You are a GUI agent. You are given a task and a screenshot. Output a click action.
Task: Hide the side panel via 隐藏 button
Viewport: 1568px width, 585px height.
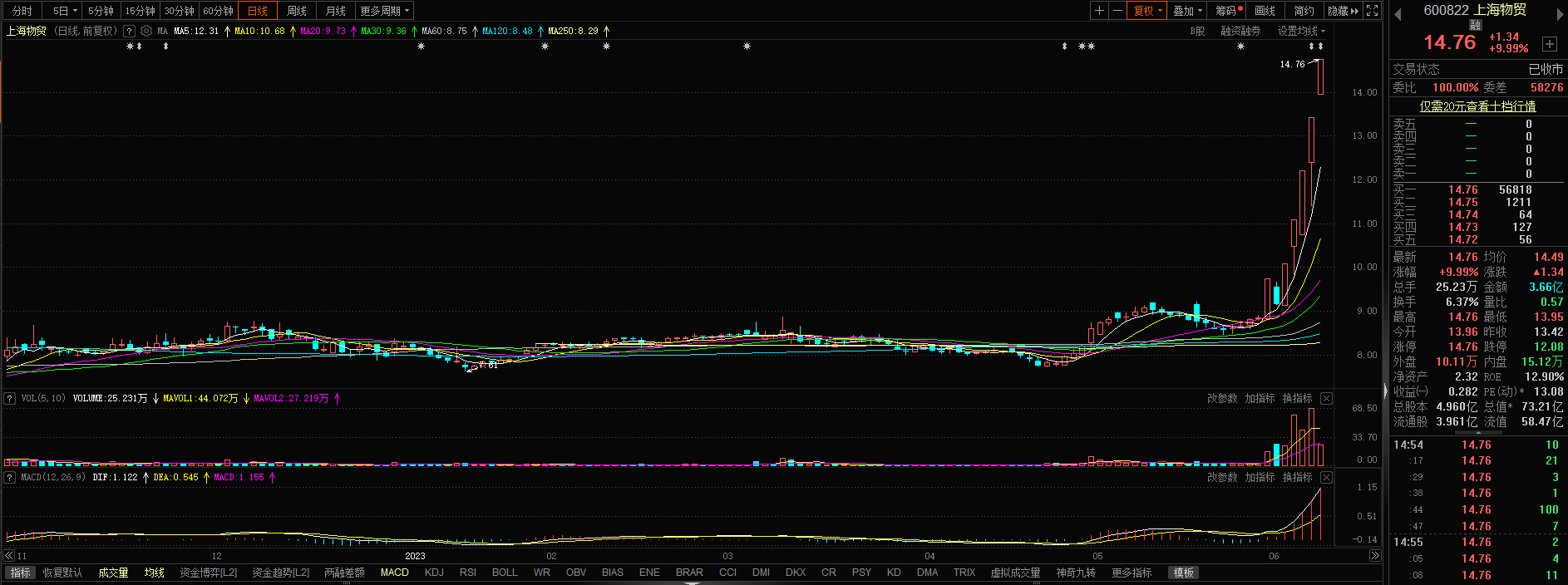click(x=1343, y=11)
